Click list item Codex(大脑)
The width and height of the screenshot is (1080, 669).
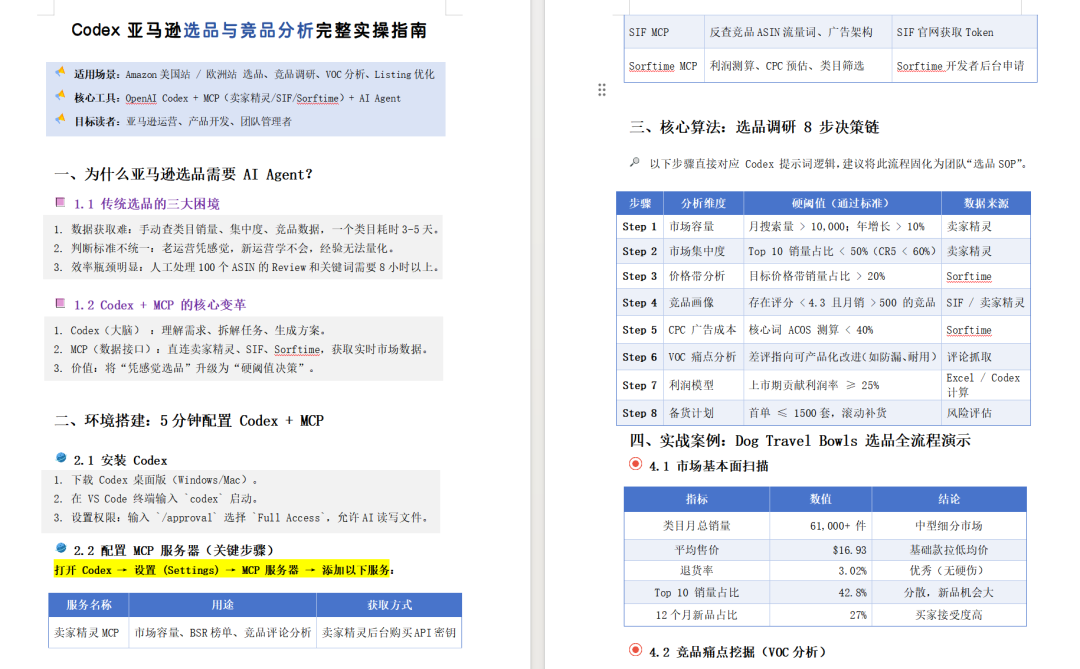191,330
